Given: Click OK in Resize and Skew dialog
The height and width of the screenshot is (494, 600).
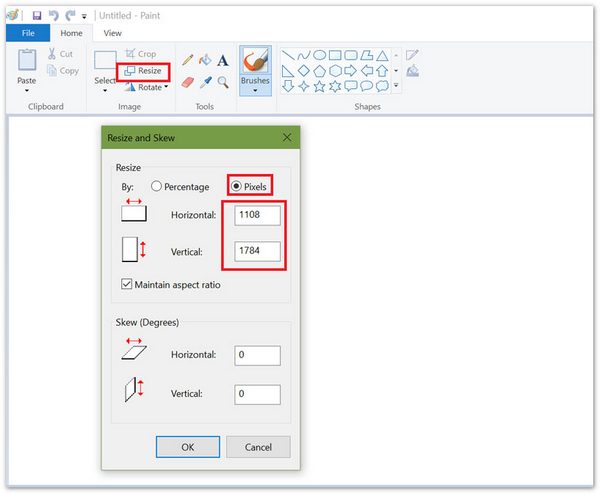Looking at the screenshot, I should coord(187,447).
